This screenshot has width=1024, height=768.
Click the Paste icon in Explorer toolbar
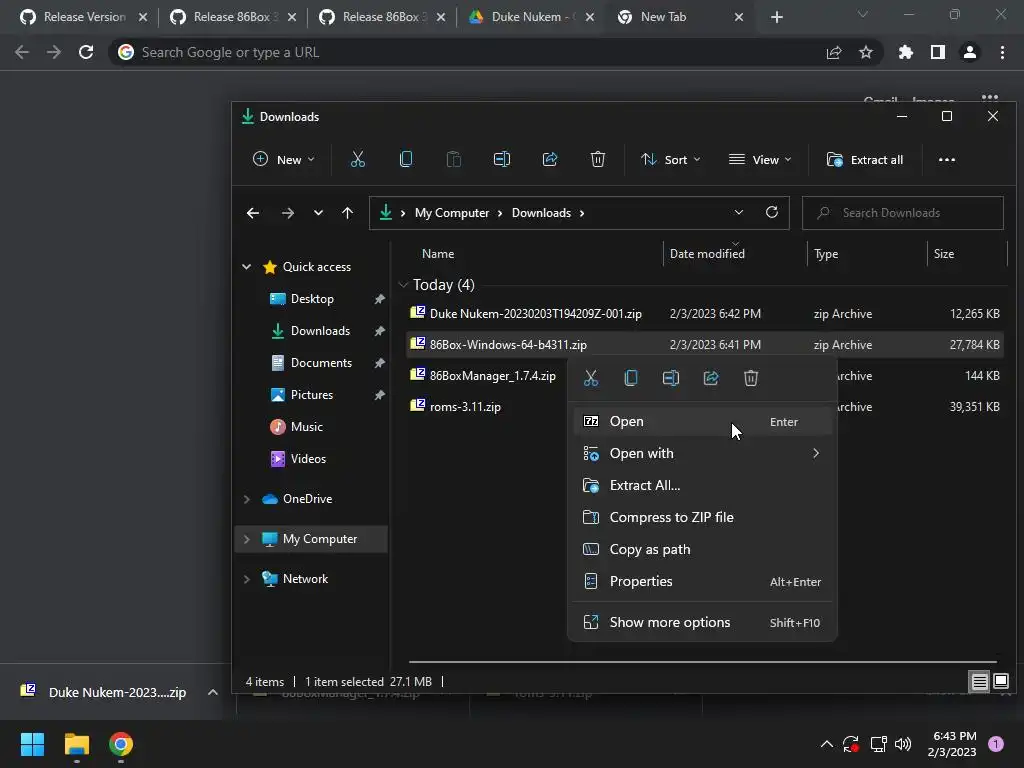[x=454, y=159]
